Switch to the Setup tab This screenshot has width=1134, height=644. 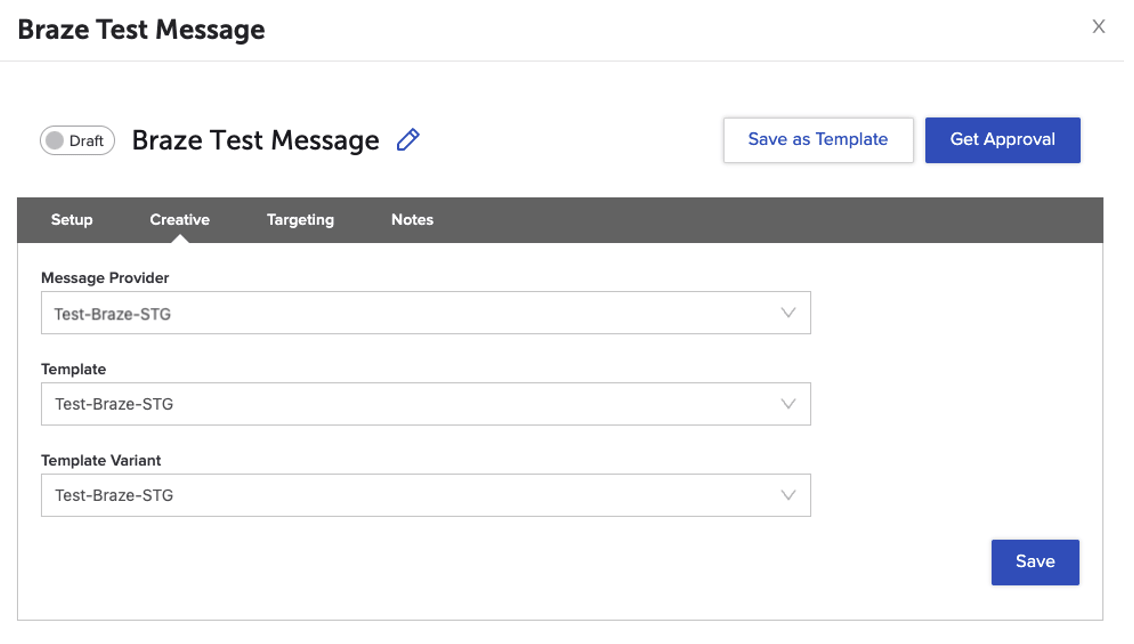tap(72, 220)
